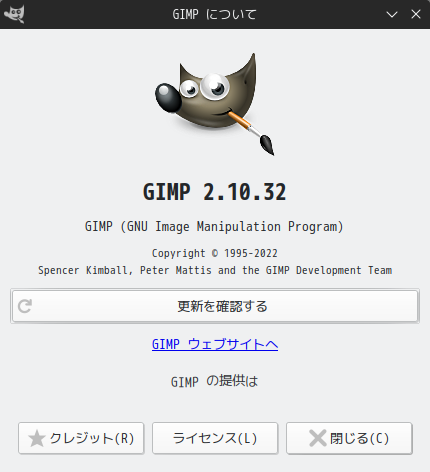
Task: Click the large Wilber mascot logo
Action: point(214,104)
